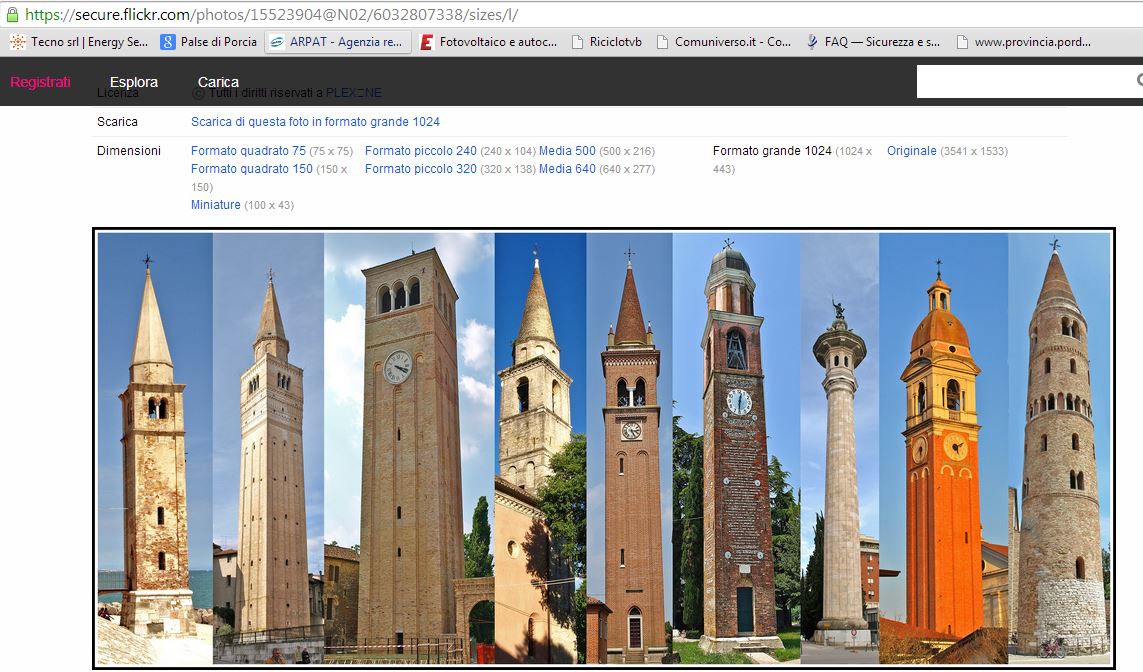Select Media 500 size
The height and width of the screenshot is (672, 1143).
567,151
